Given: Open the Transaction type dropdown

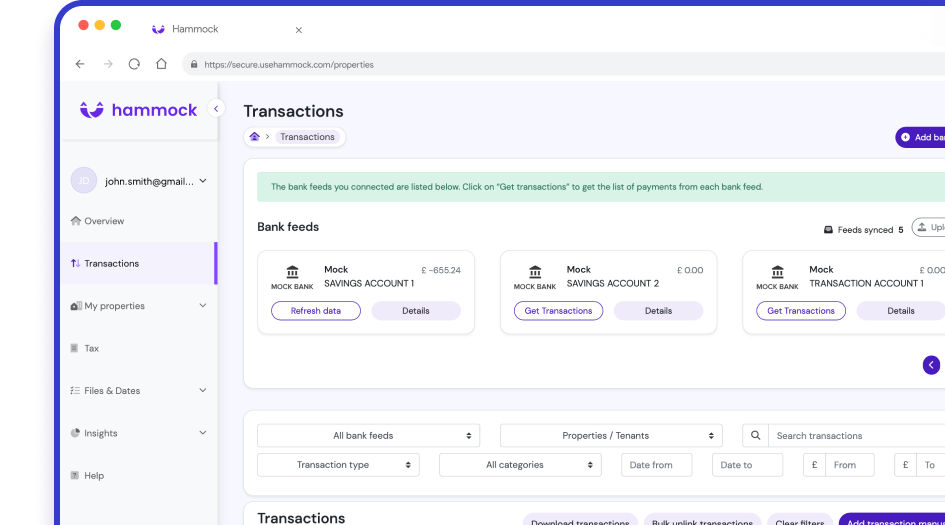Looking at the screenshot, I should [338, 465].
